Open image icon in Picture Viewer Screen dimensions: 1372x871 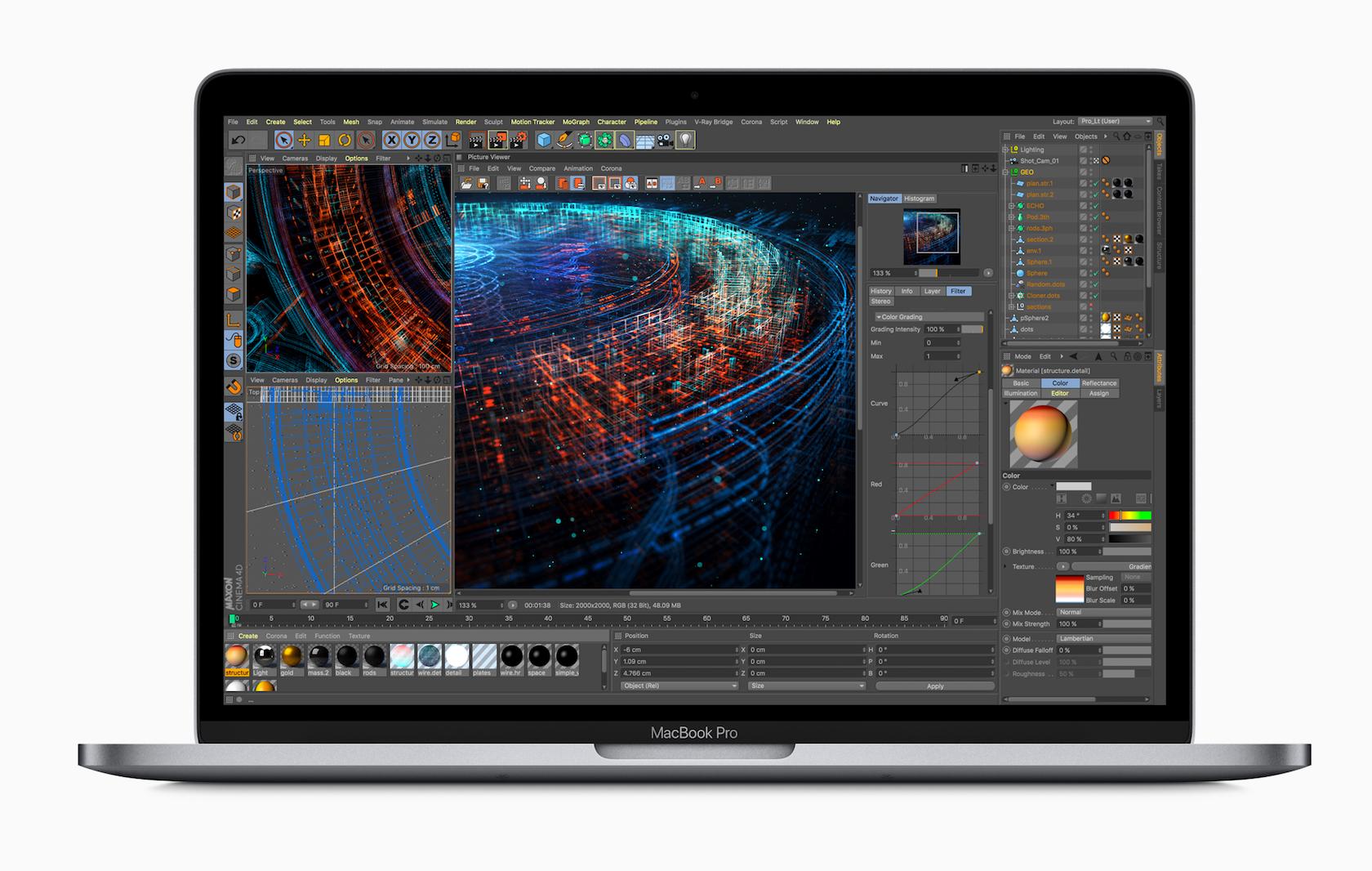tap(466, 184)
